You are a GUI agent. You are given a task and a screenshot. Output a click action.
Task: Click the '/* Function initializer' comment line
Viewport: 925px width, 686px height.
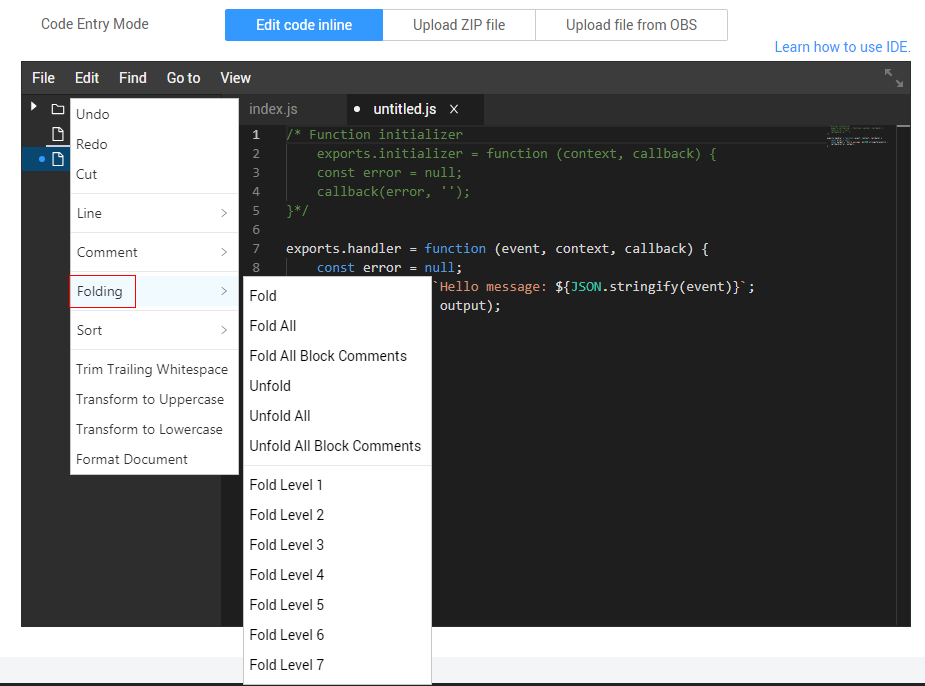[x=374, y=134]
